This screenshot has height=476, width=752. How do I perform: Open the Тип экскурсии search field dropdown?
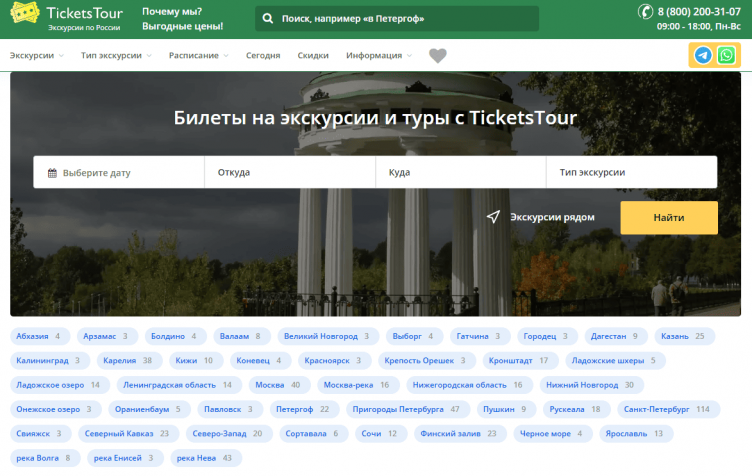coord(632,172)
